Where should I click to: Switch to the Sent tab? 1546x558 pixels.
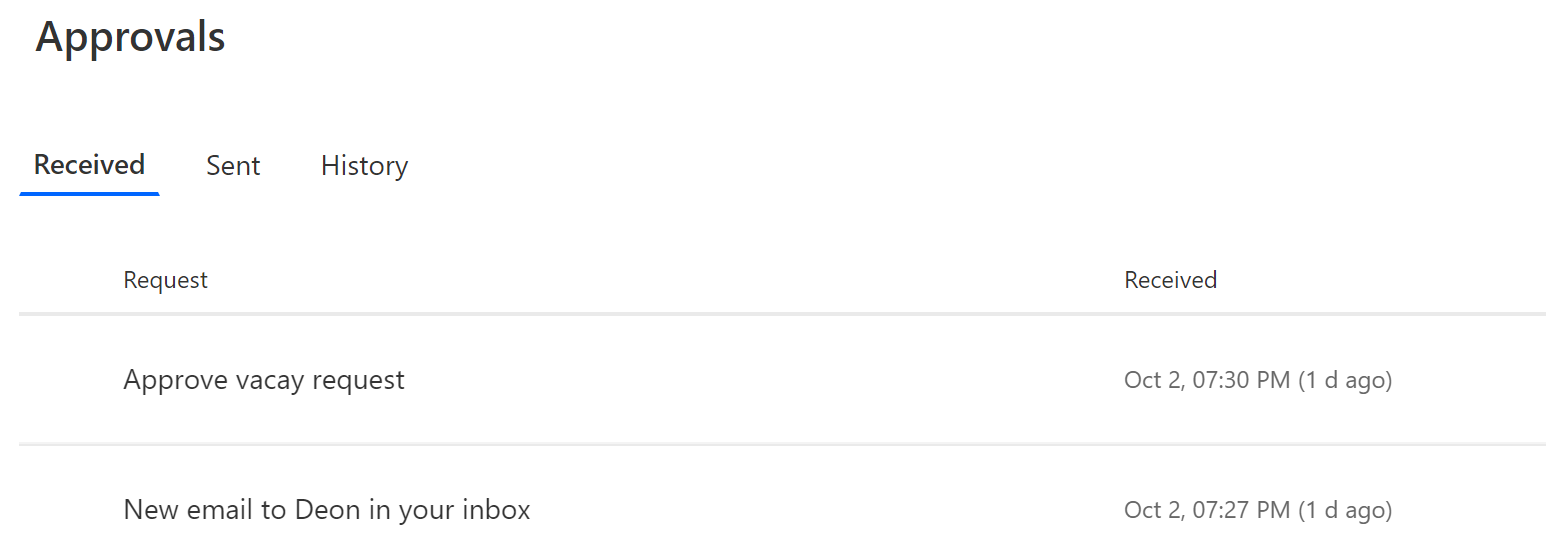233,165
